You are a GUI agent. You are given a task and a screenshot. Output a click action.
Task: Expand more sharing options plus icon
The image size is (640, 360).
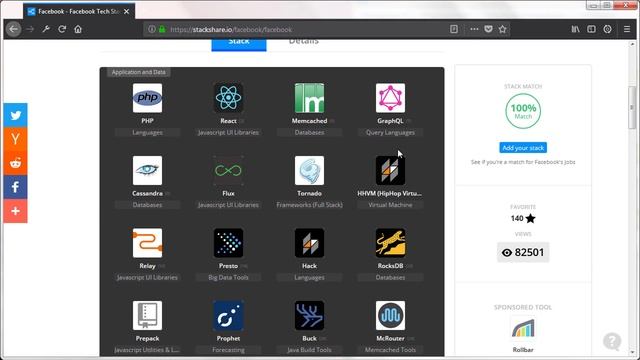[x=16, y=211]
